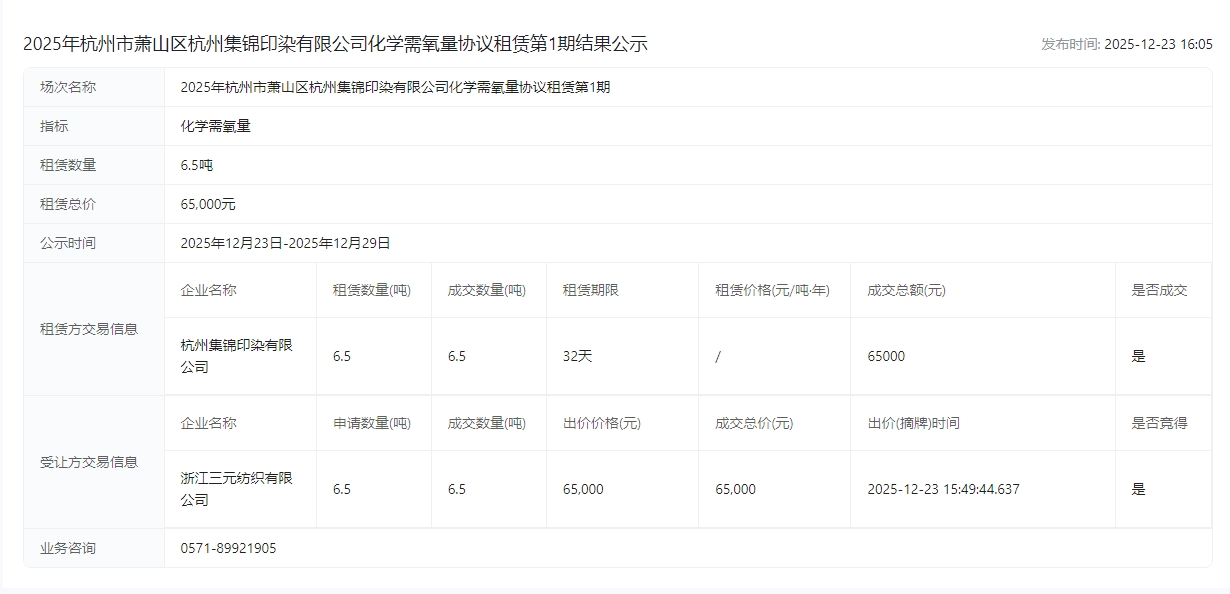Click the 是否成交 column header
Screen dimensions: 1230x594
pos(1159,290)
